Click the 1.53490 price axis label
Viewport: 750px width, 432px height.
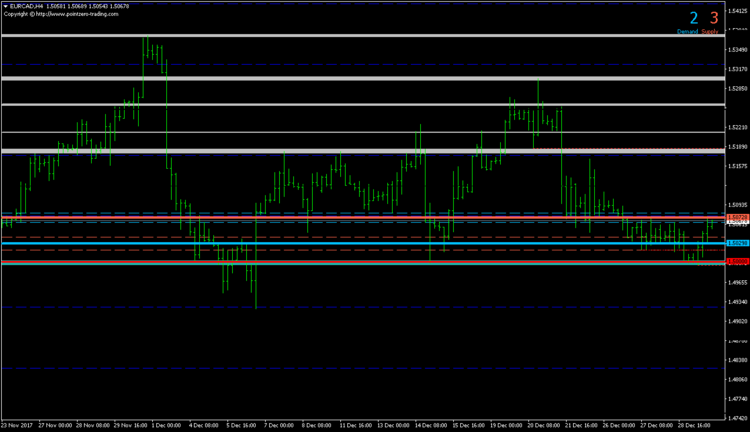[739, 50]
